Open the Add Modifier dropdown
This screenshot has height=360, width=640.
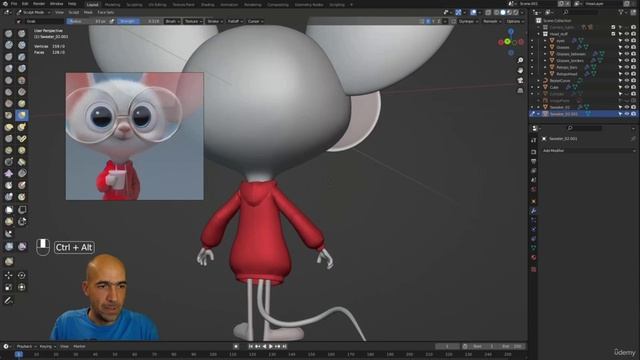(588, 151)
